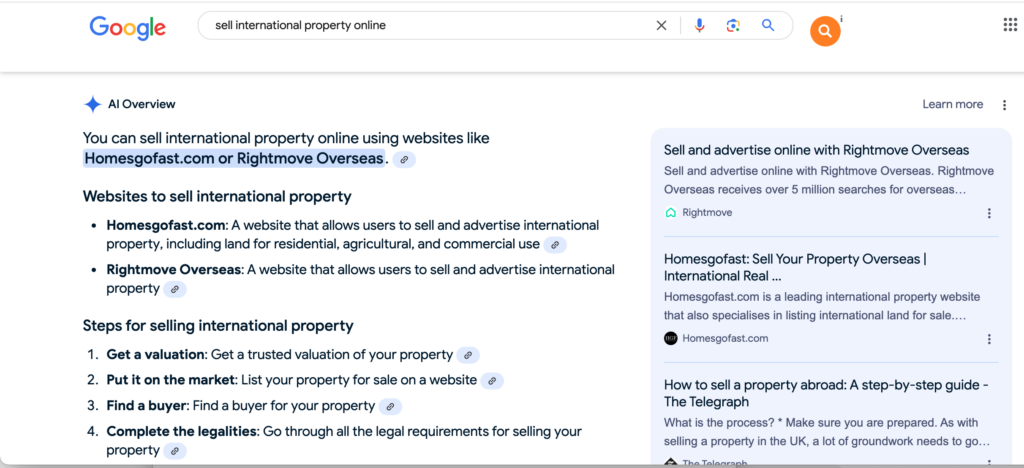Open AI Overview three-dot options menu

coord(1004,104)
